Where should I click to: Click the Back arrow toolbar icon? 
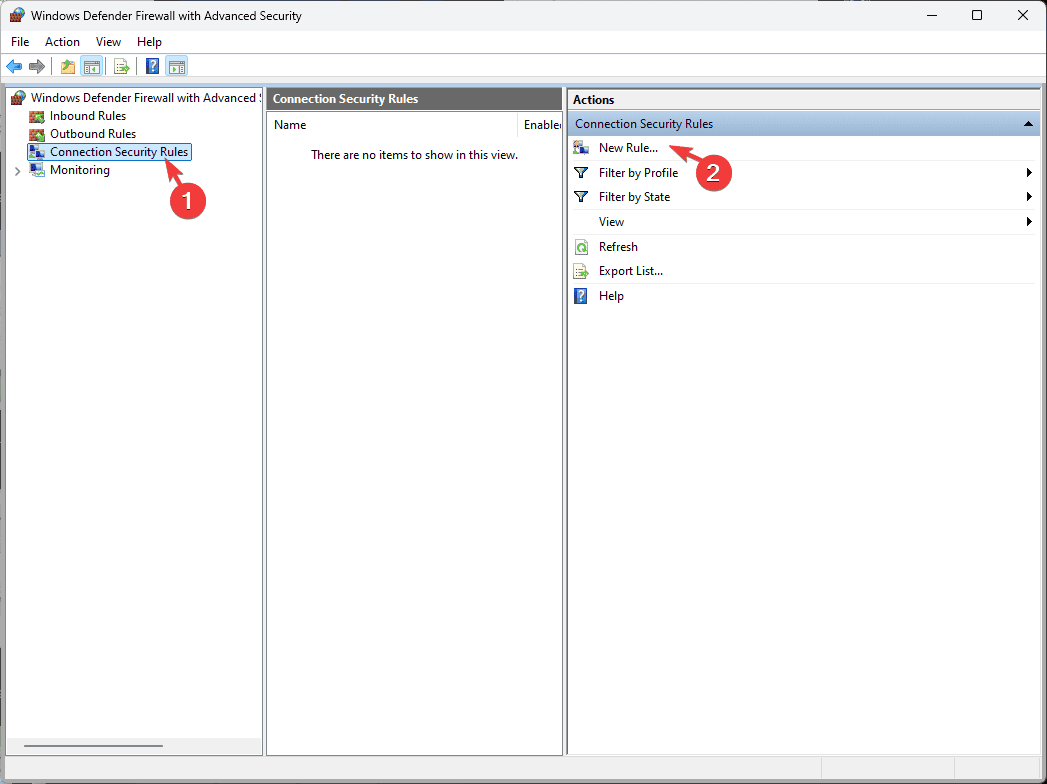pyautogui.click(x=14, y=66)
